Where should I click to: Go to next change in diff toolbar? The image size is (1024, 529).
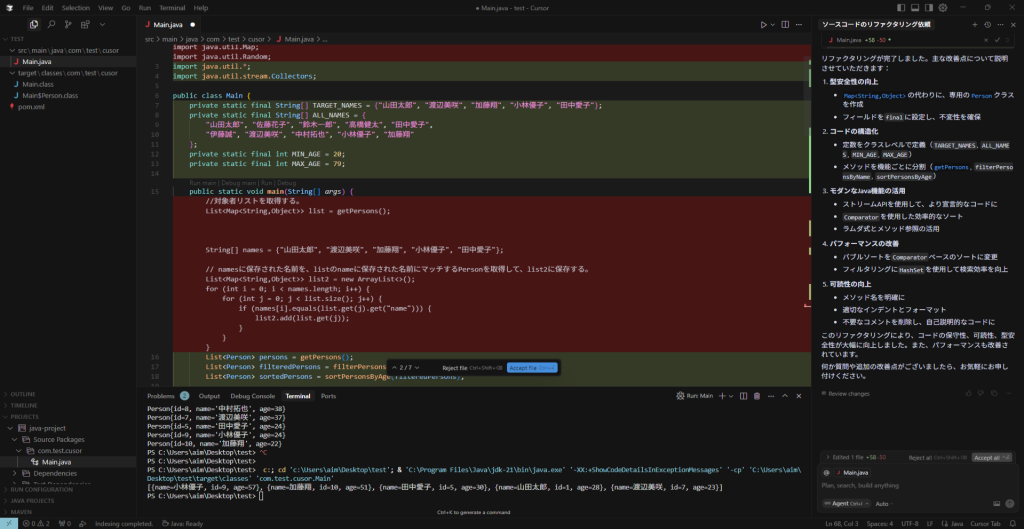419,368
